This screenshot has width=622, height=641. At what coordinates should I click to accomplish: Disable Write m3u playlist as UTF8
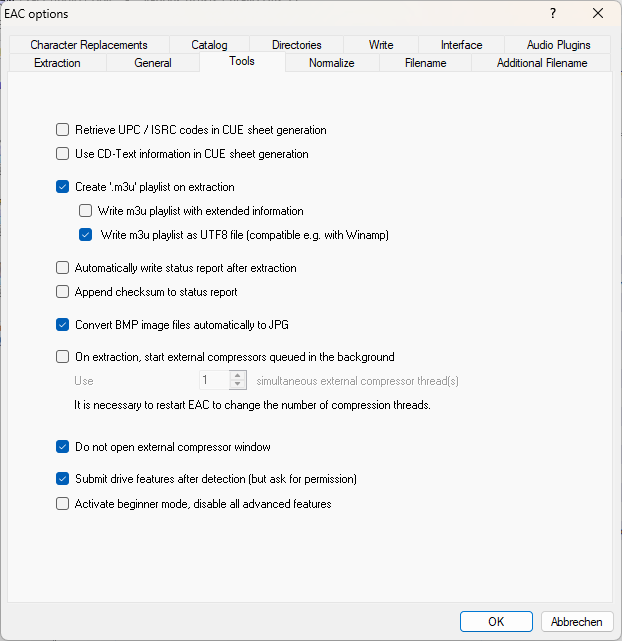pos(86,235)
